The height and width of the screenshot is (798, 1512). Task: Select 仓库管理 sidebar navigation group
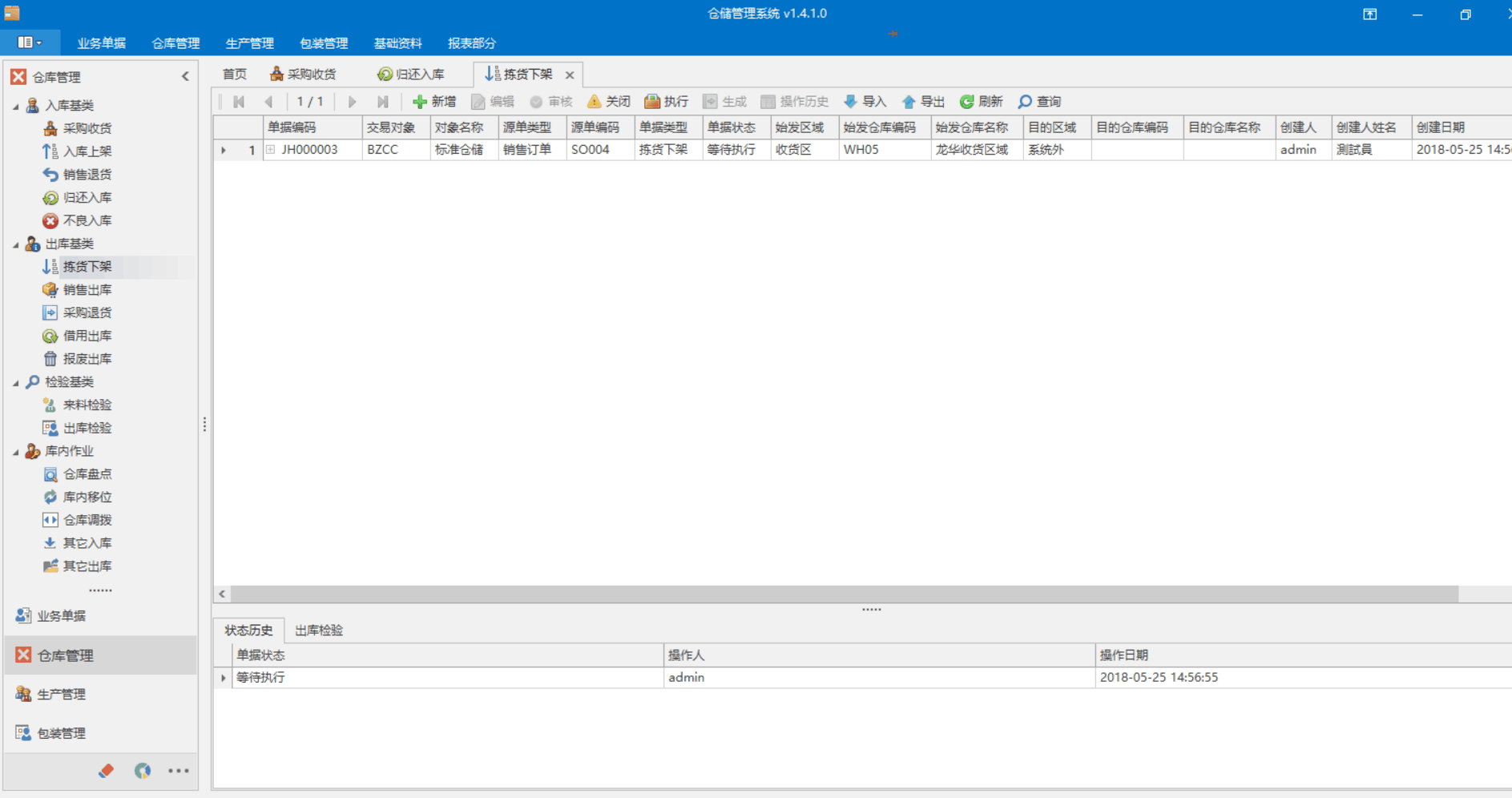pos(101,655)
